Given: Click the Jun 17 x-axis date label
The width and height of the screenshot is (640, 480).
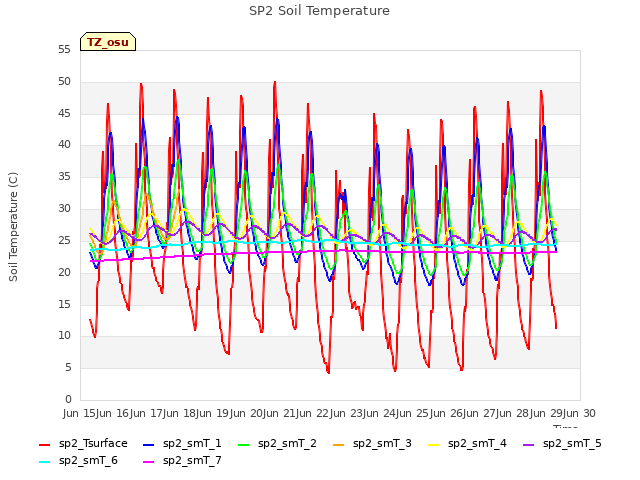Looking at the screenshot, I should coord(146,413).
